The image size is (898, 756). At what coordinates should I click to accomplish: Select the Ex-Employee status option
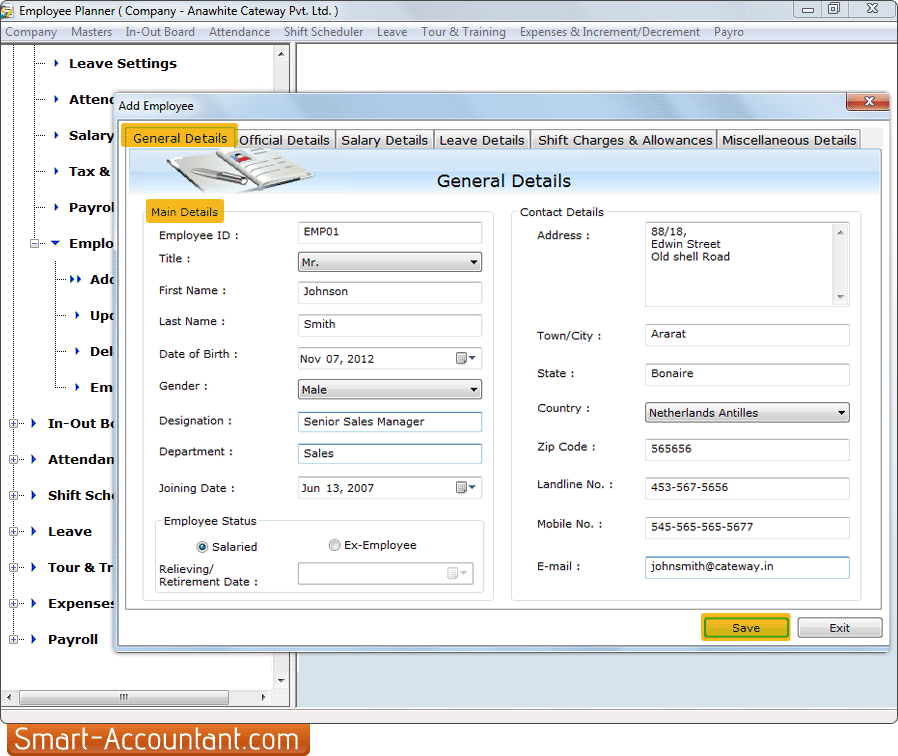click(x=334, y=544)
